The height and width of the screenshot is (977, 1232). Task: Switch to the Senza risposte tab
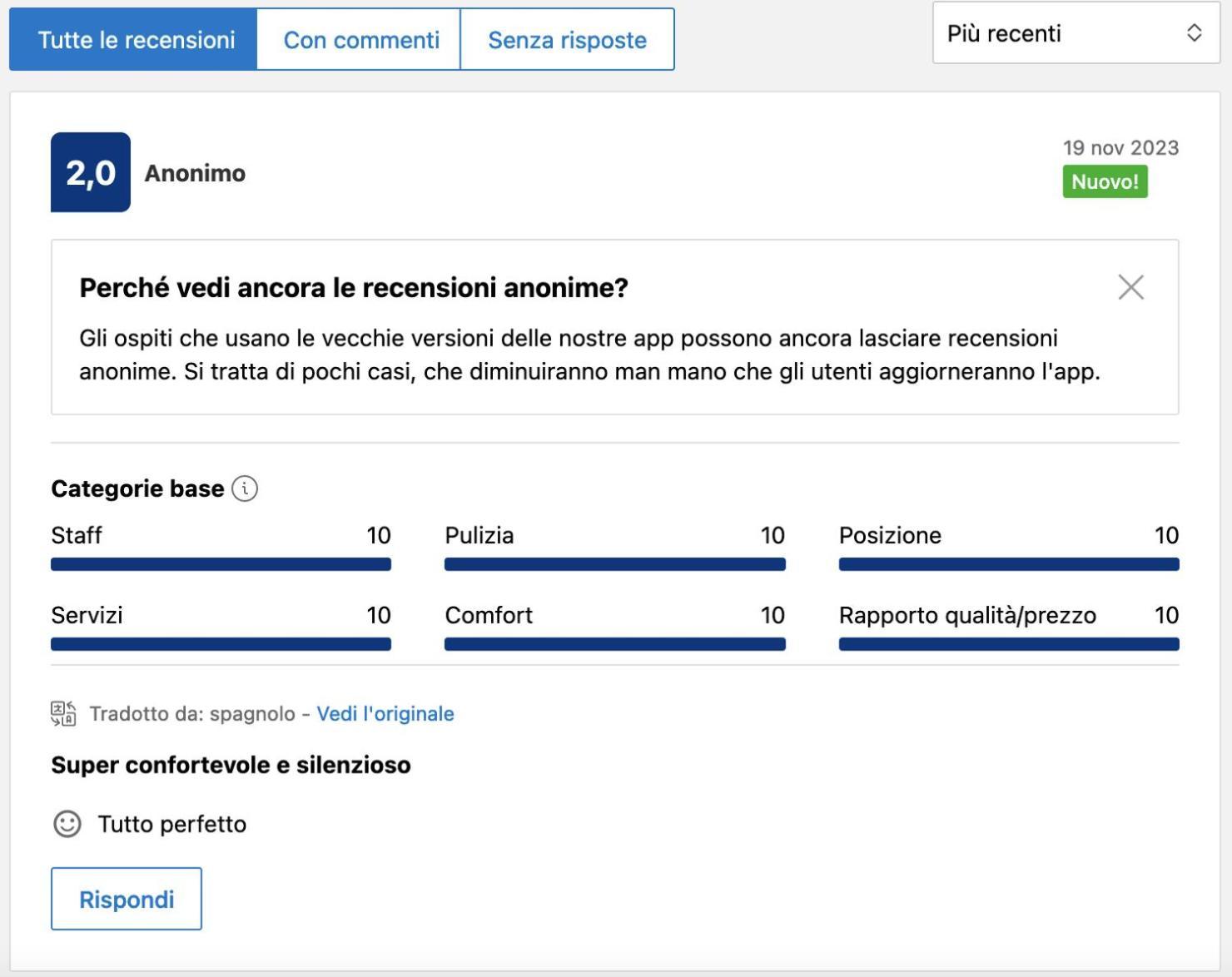click(x=567, y=40)
